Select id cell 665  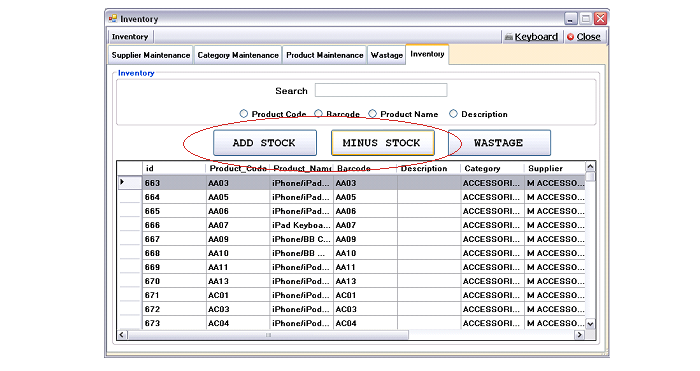[x=175, y=211]
